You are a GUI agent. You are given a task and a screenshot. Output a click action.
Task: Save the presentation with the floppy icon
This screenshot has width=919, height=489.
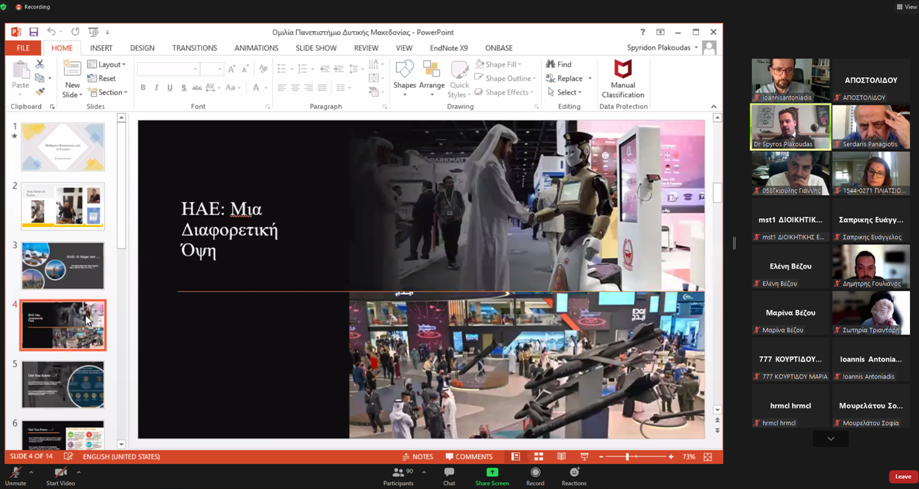click(33, 32)
